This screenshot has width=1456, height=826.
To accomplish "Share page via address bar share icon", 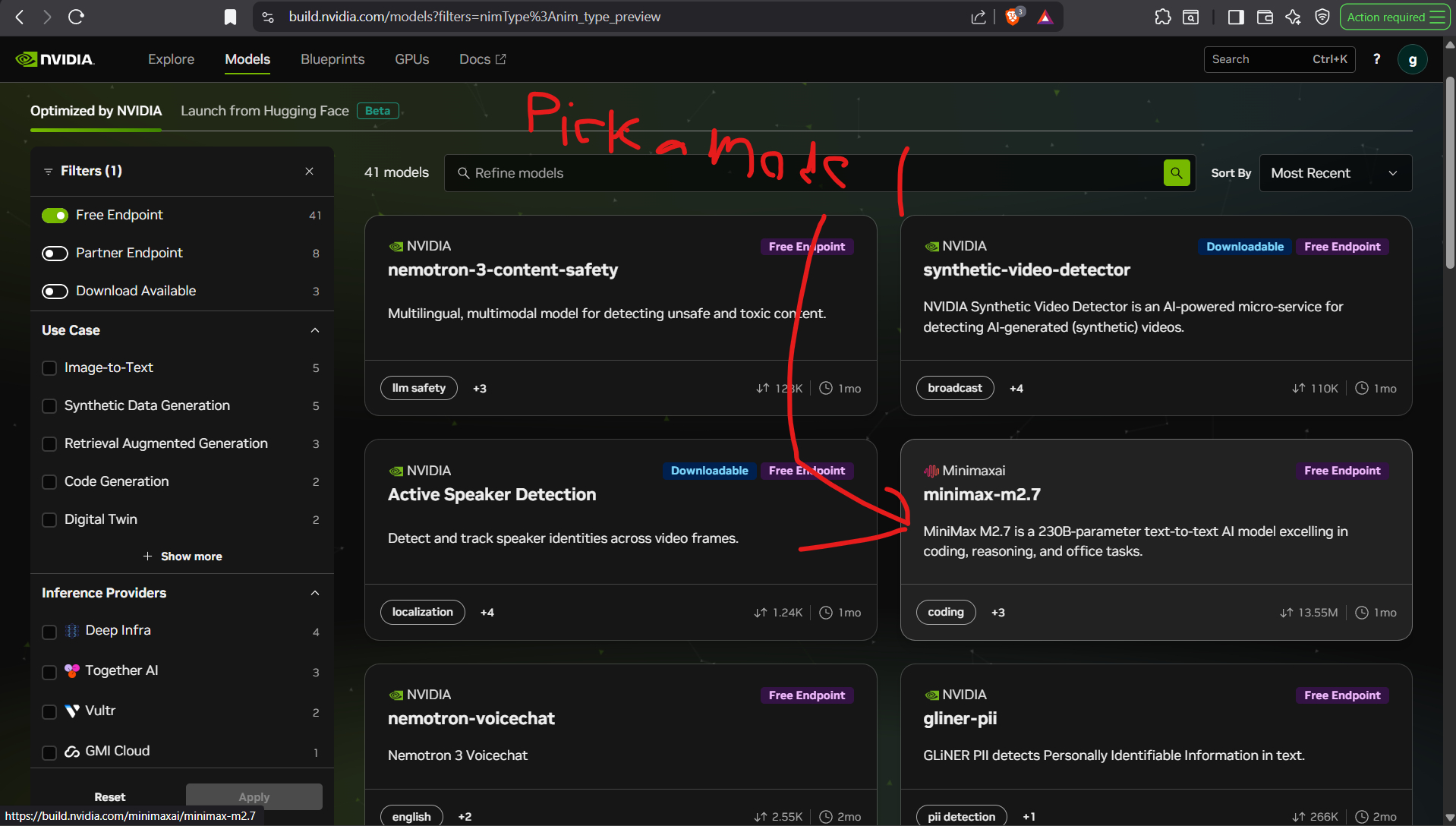I will (979, 17).
